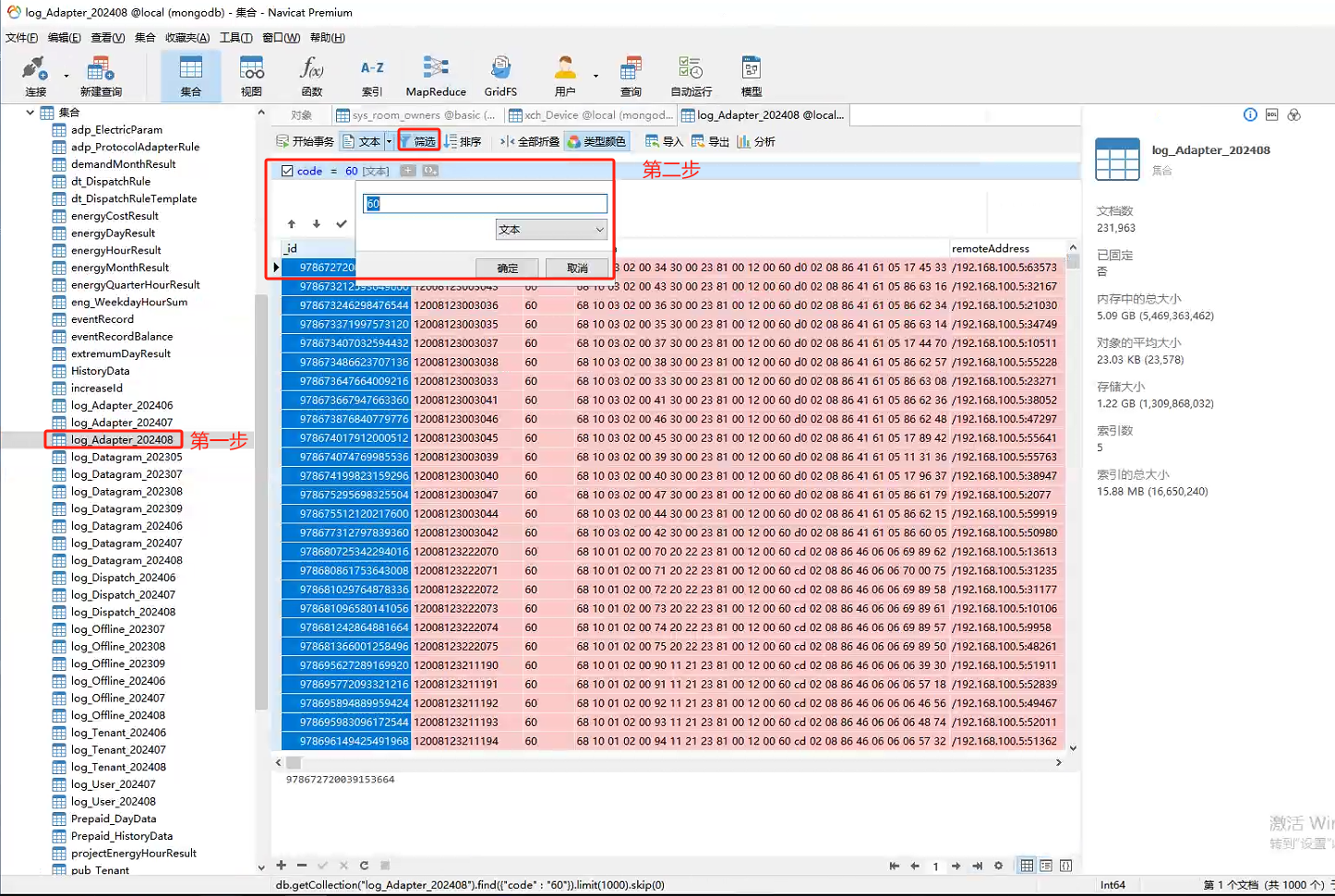The width and height of the screenshot is (1335, 896).
Task: Click the Filter (筛选) funnel button
Action: tap(418, 141)
